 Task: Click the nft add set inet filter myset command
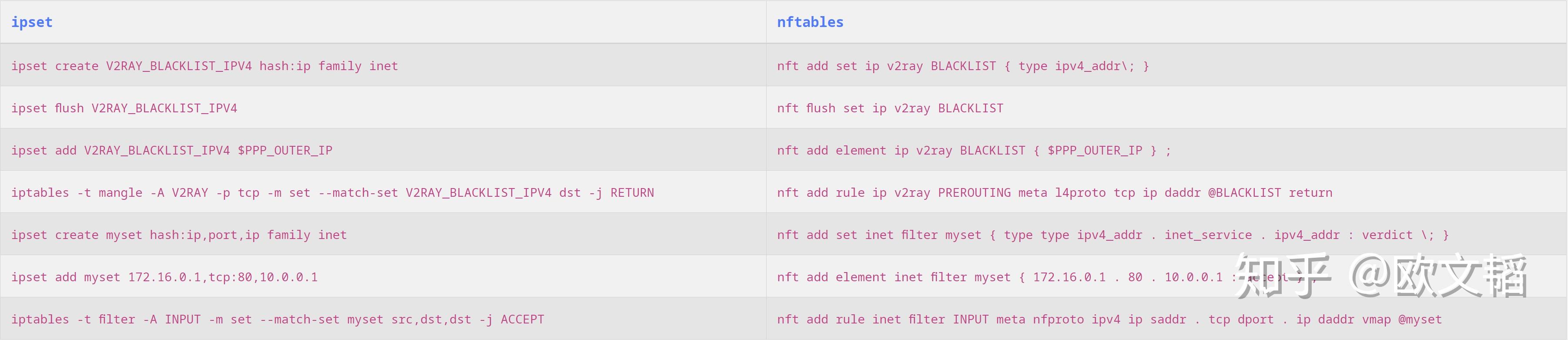click(1112, 235)
